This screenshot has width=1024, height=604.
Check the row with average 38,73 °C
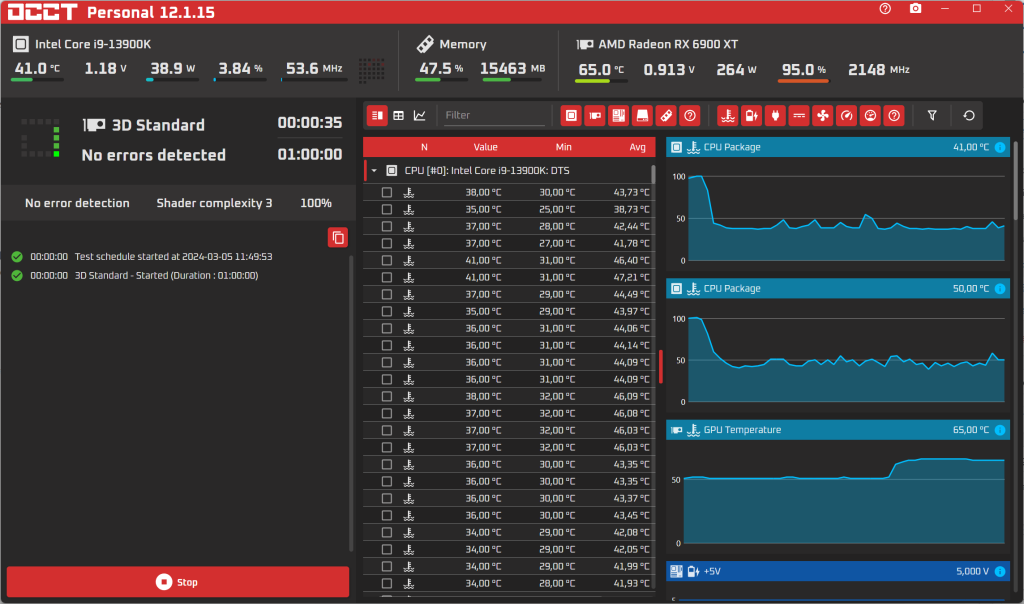tap(387, 210)
